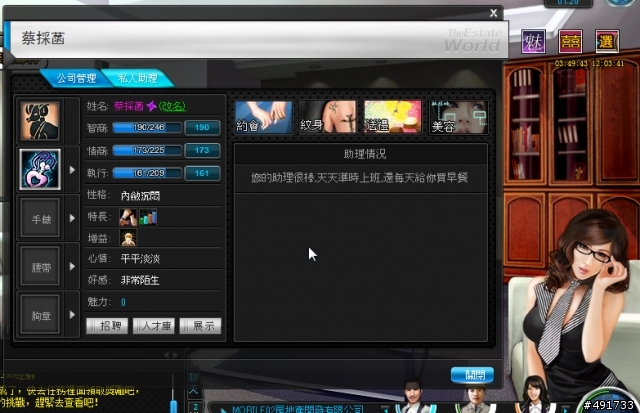Image resolution: width=640 pixels, height=413 pixels.
Task: Click the pink star beside the name
Action: point(151,106)
